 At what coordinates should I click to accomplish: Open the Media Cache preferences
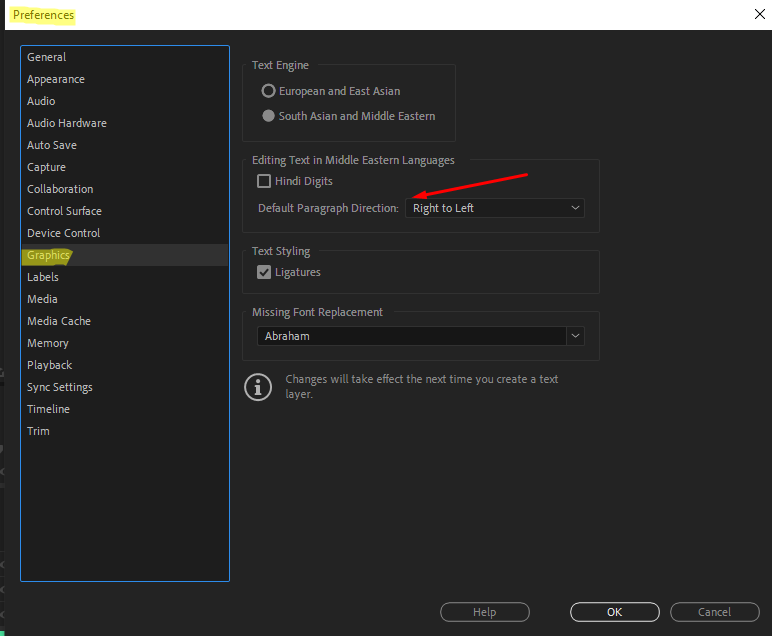point(59,321)
